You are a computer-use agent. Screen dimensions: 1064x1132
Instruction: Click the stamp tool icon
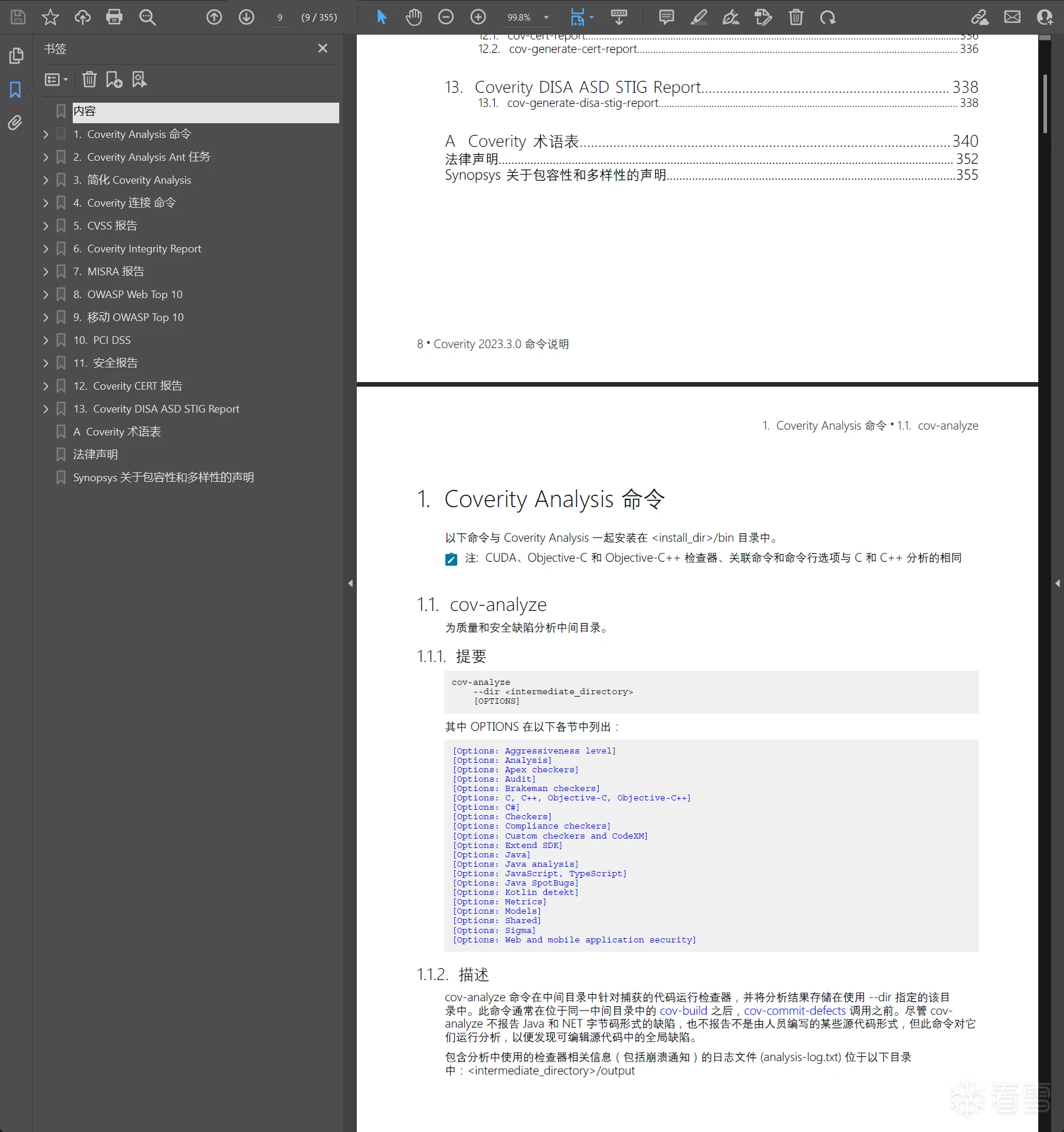tap(764, 17)
